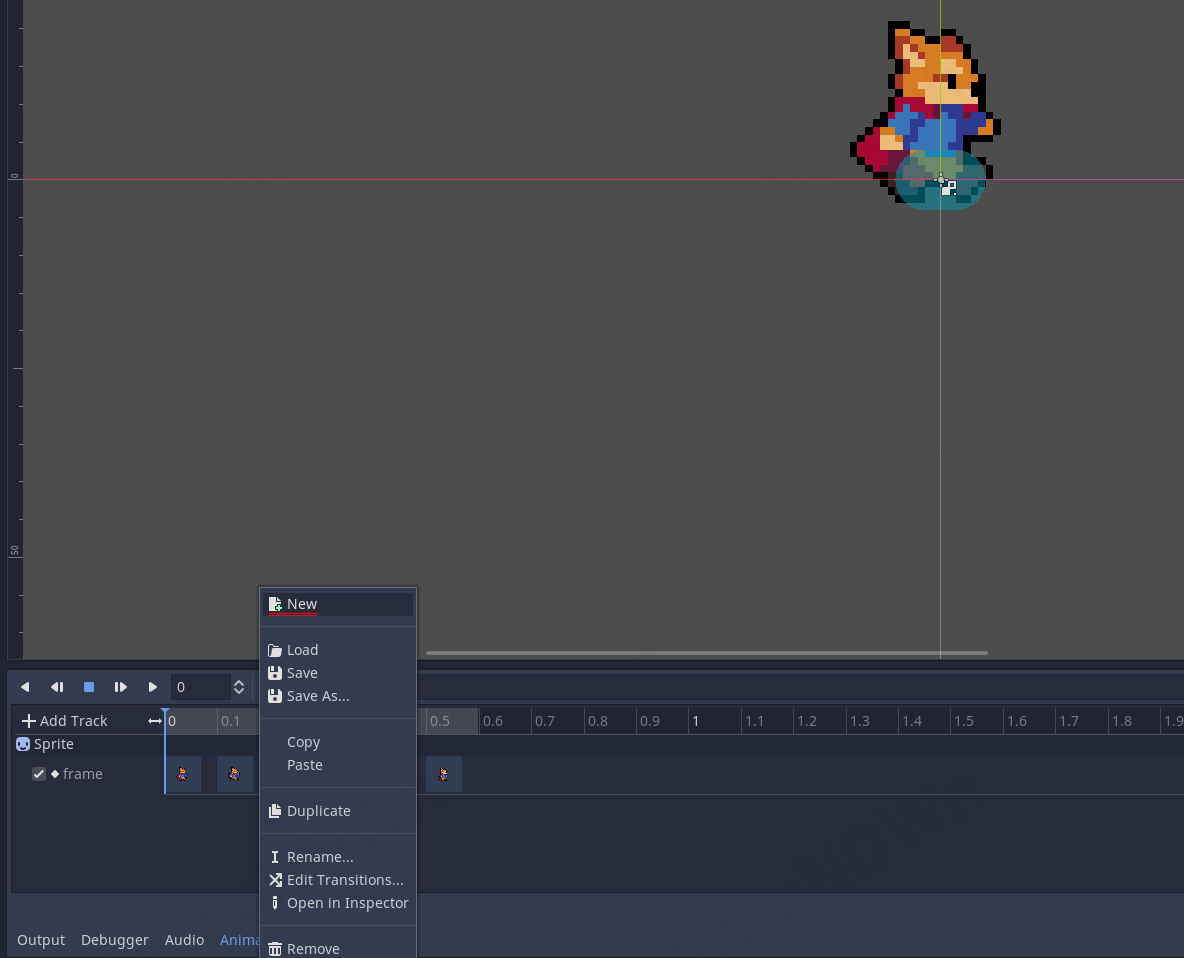Choose Open in Inspector menu entry

click(338, 903)
